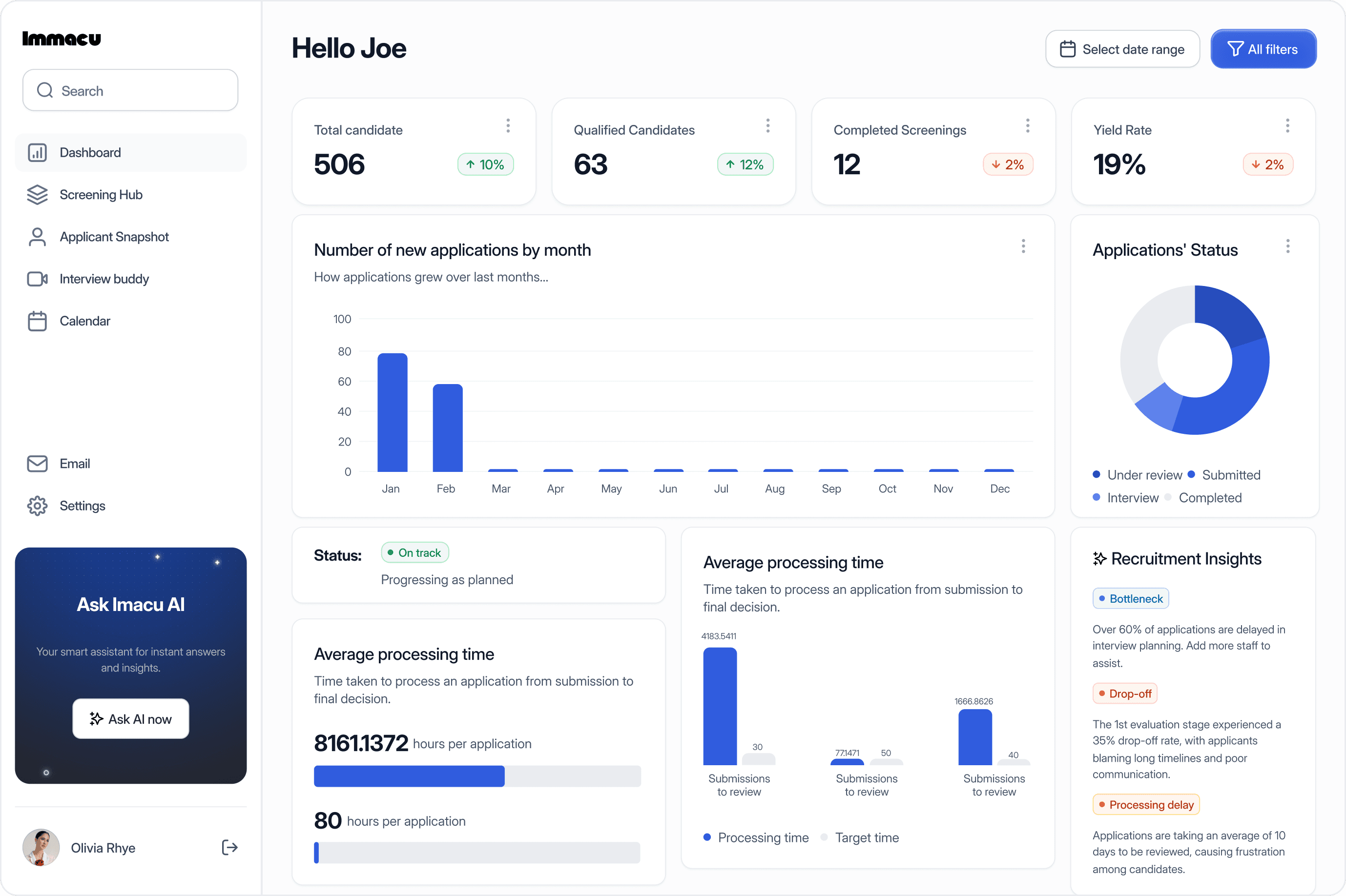
Task: Click the Ask AI now button
Action: (x=131, y=719)
